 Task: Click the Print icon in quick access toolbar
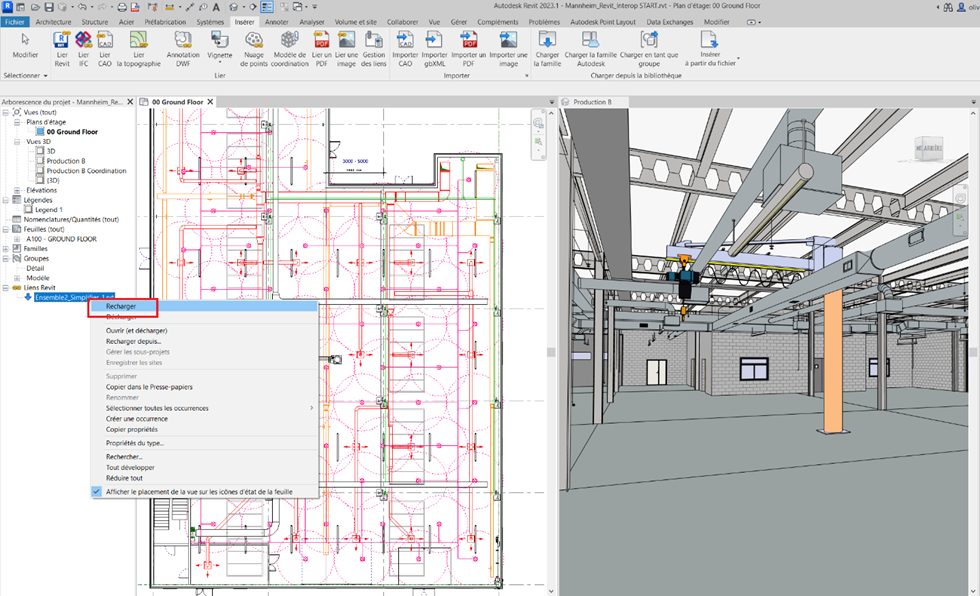coord(121,7)
